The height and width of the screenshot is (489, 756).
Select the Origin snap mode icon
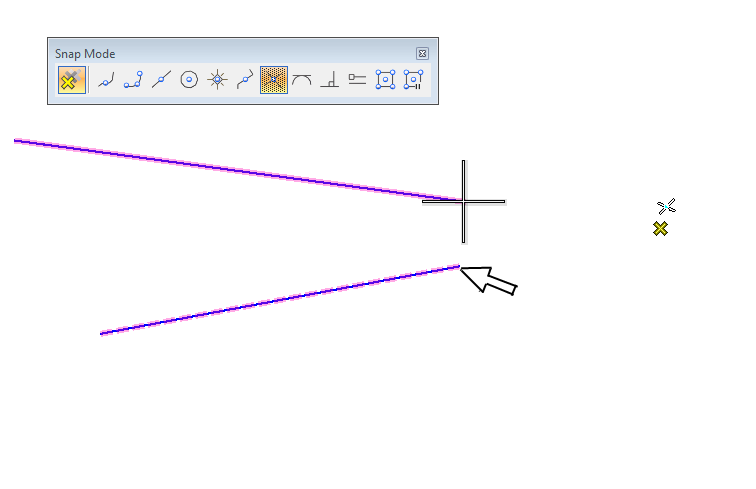click(217, 80)
